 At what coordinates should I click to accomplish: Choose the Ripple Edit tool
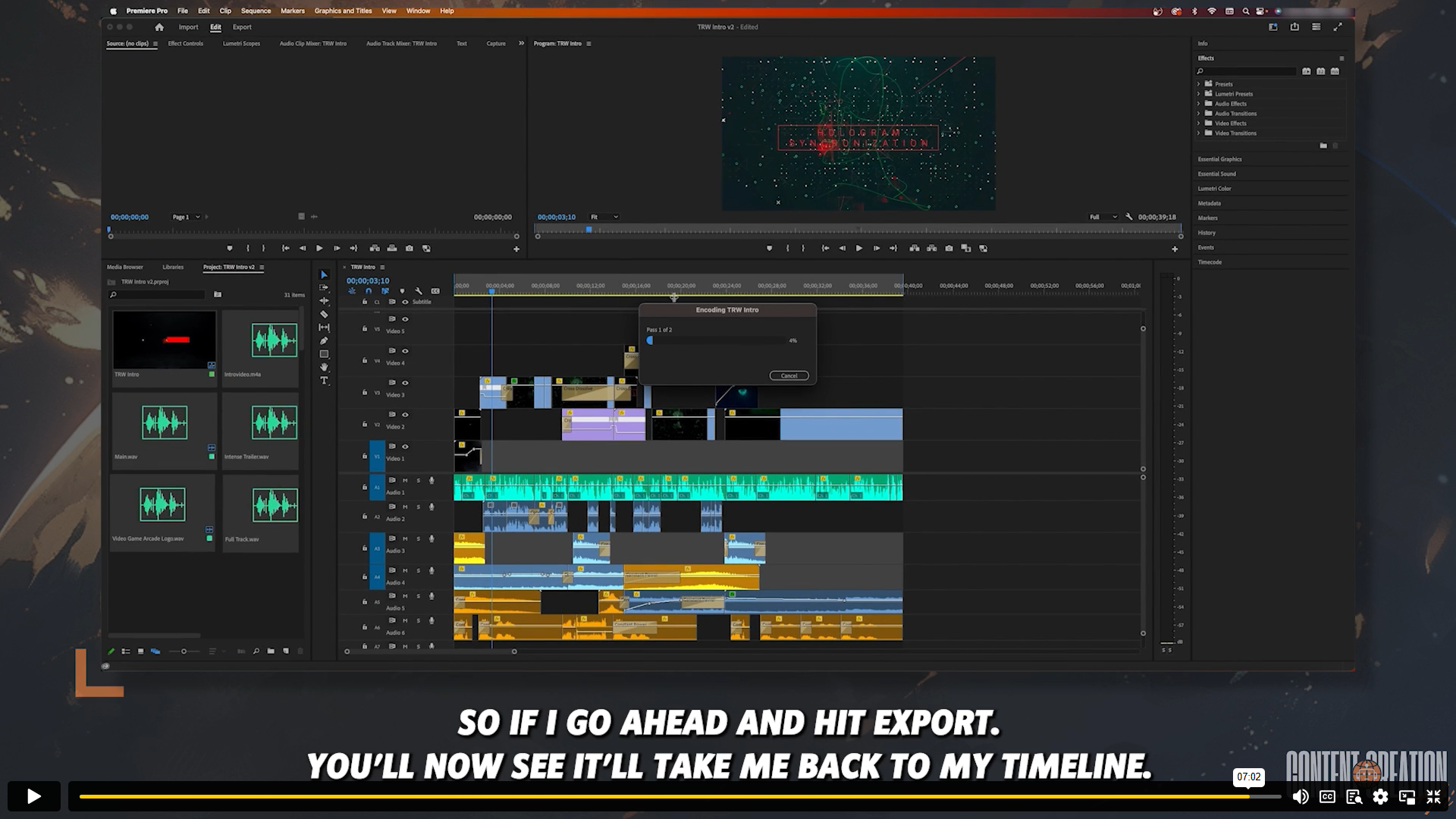[x=324, y=301]
